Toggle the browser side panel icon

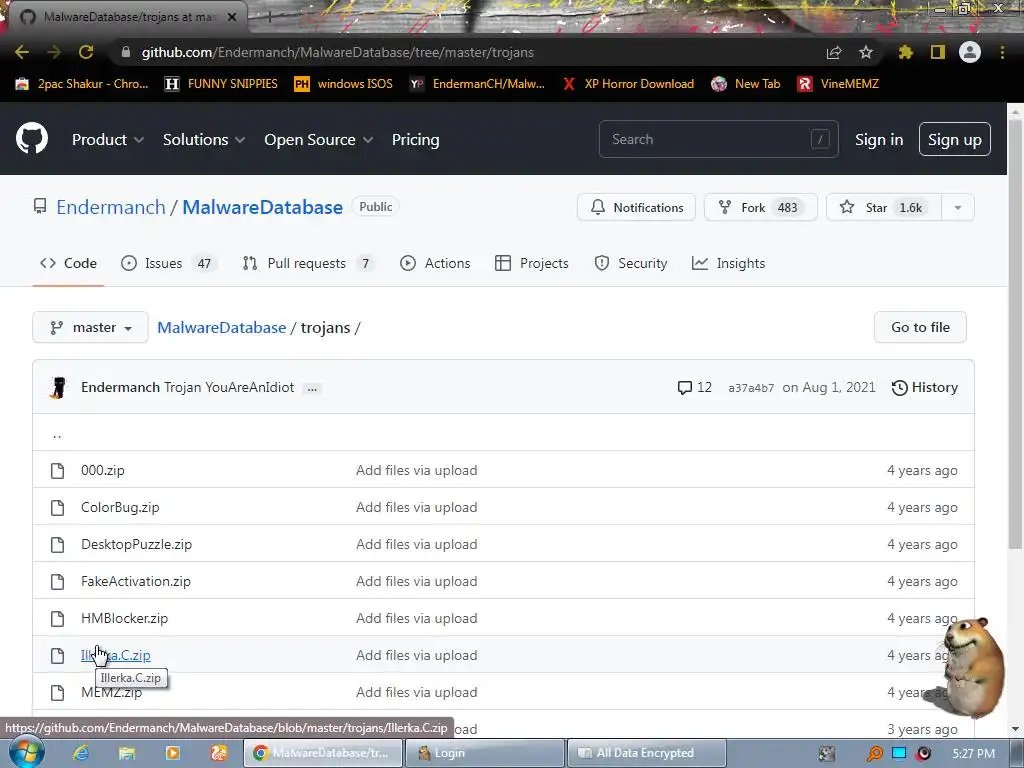coord(938,52)
